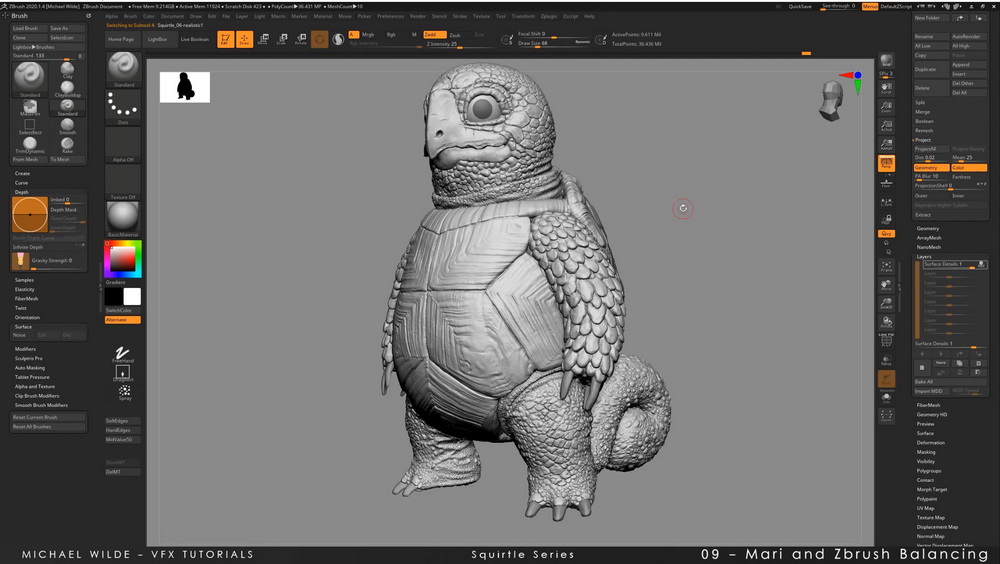Toggle the Qxyz rotation axis button
Image resolution: width=1000 pixels, height=564 pixels.
[x=886, y=234]
